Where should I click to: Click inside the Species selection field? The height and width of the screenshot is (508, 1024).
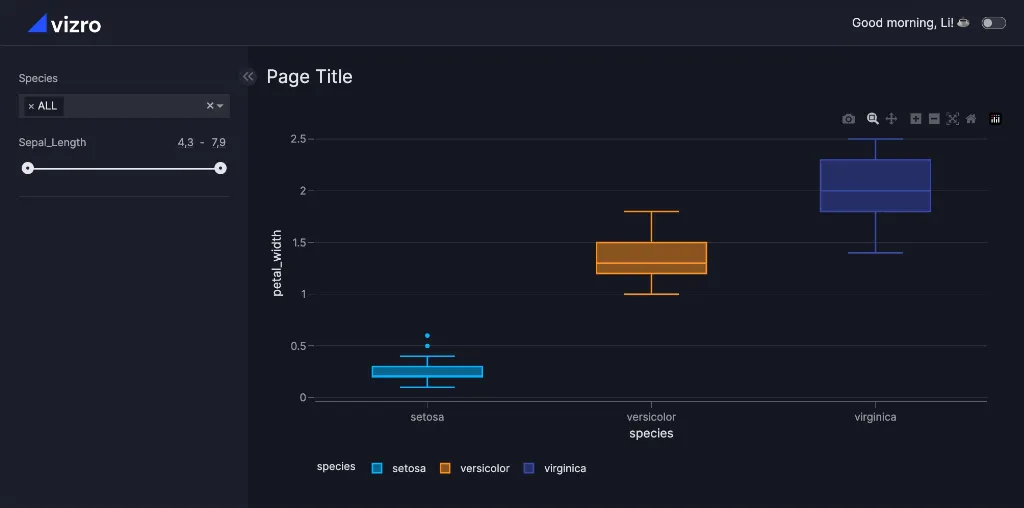click(130, 106)
